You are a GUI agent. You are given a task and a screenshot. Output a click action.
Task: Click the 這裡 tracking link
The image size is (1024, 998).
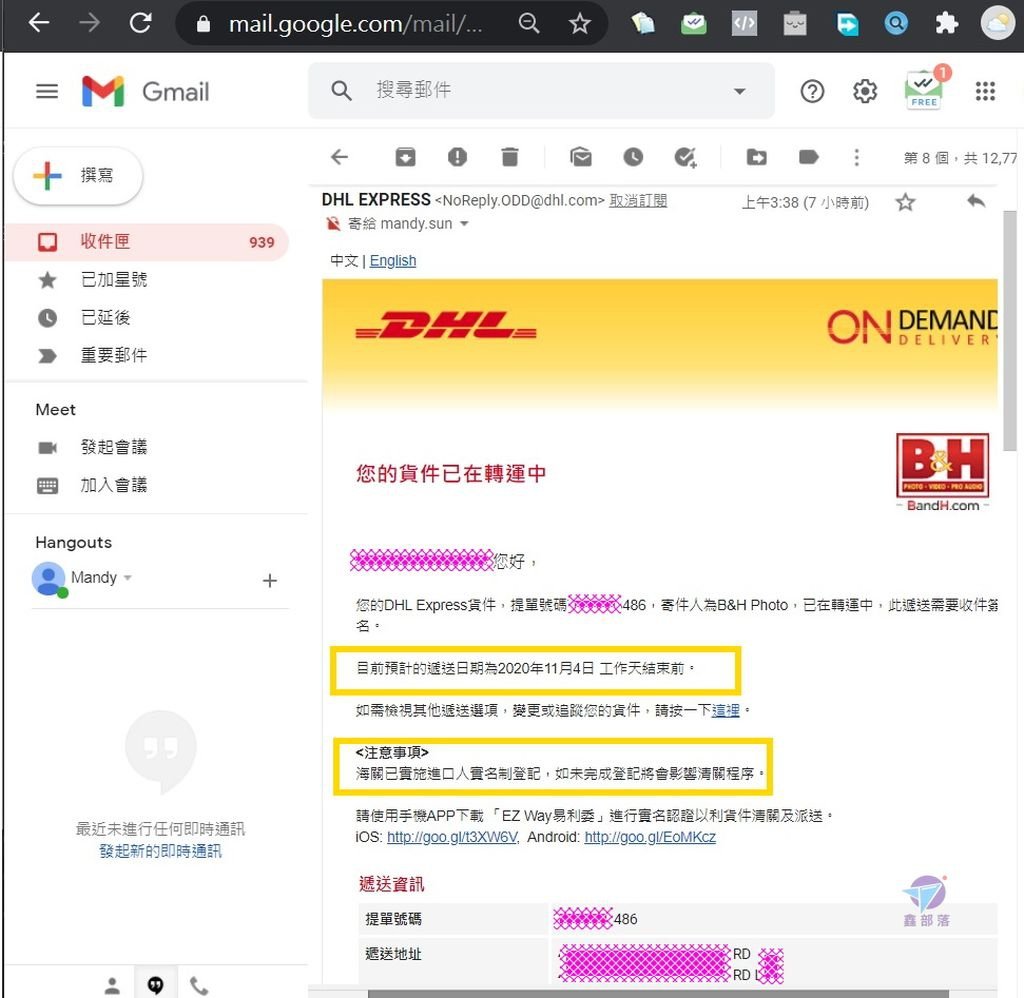[725, 711]
